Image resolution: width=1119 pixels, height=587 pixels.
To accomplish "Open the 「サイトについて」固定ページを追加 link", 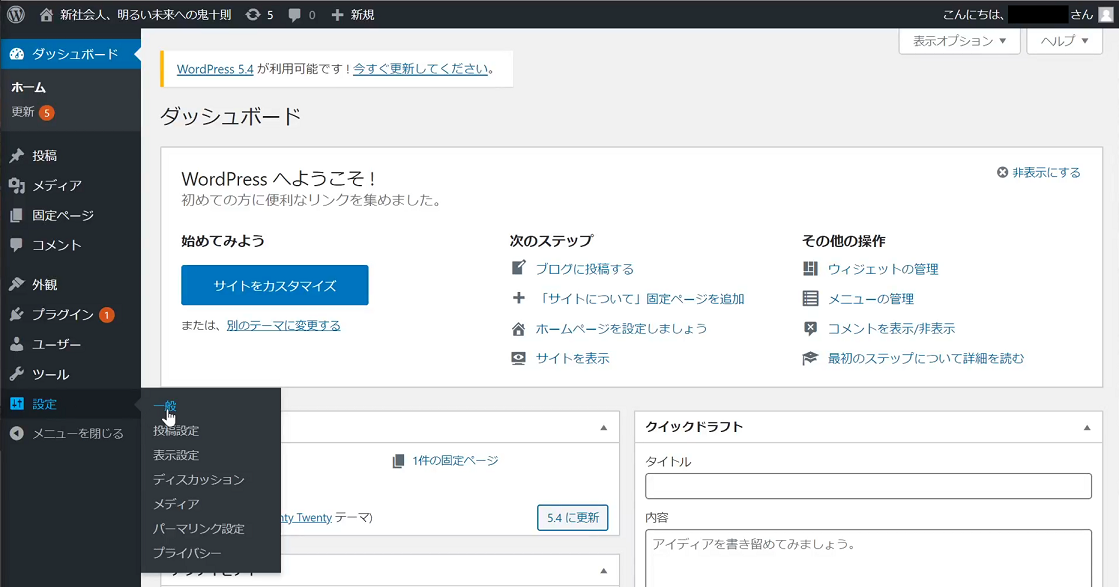I will point(640,299).
